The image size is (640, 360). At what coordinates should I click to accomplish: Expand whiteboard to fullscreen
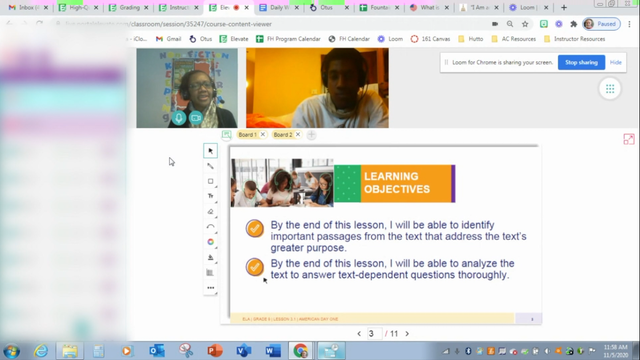[629, 139]
